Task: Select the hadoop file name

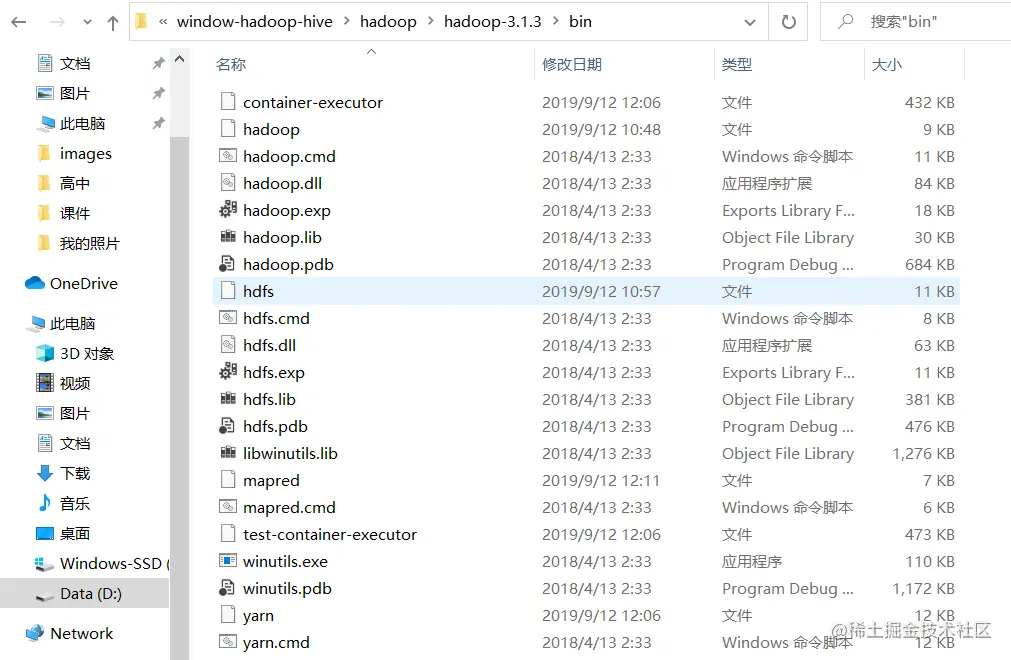Action: tap(271, 130)
